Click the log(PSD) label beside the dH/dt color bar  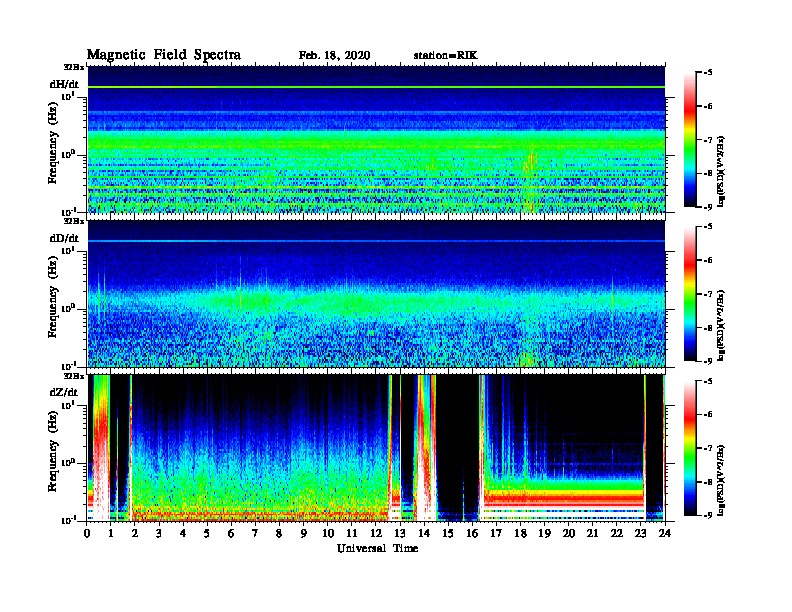point(721,172)
